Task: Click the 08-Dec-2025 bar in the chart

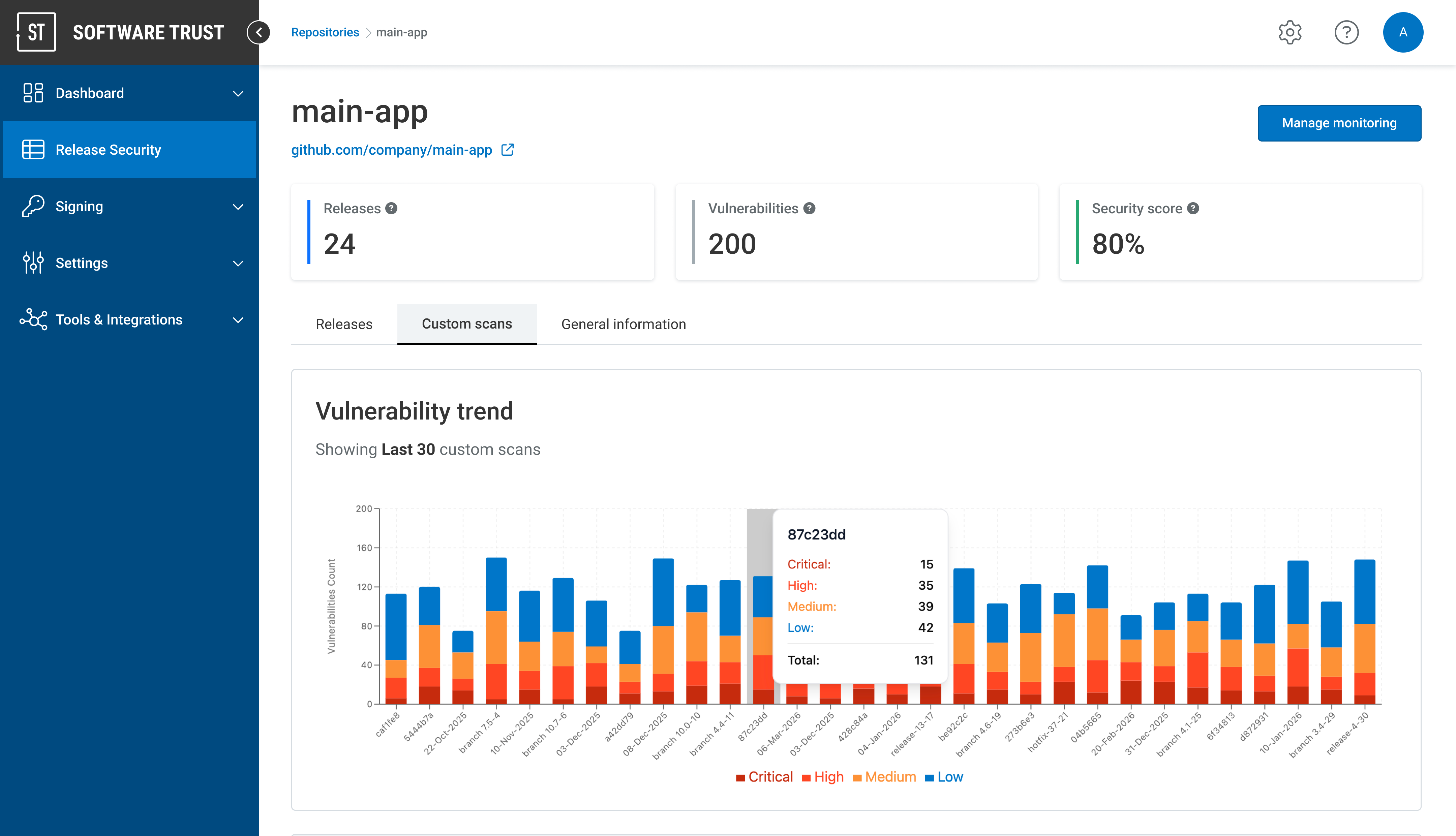Action: [x=663, y=631]
